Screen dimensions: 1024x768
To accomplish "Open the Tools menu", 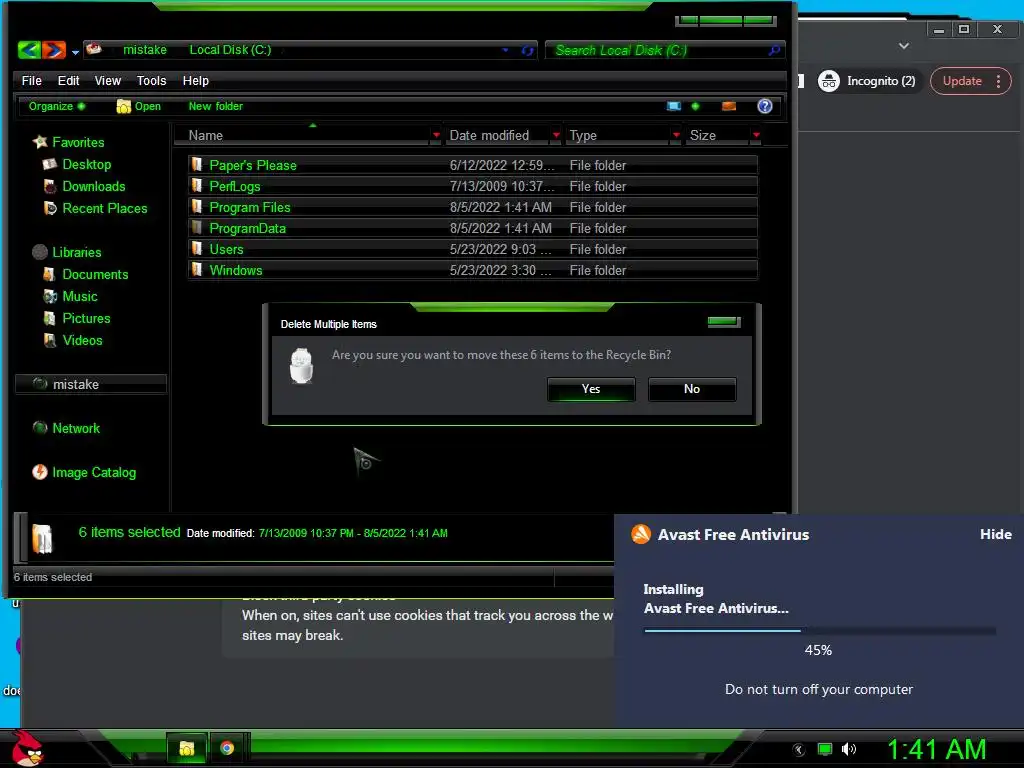I will [152, 80].
